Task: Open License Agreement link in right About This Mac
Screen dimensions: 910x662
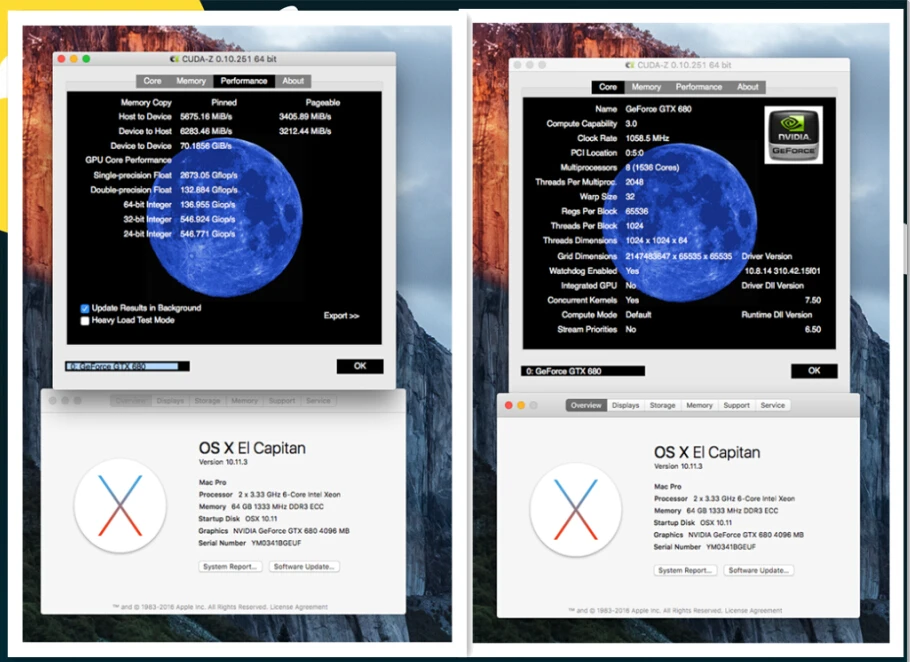Action: [x=753, y=610]
